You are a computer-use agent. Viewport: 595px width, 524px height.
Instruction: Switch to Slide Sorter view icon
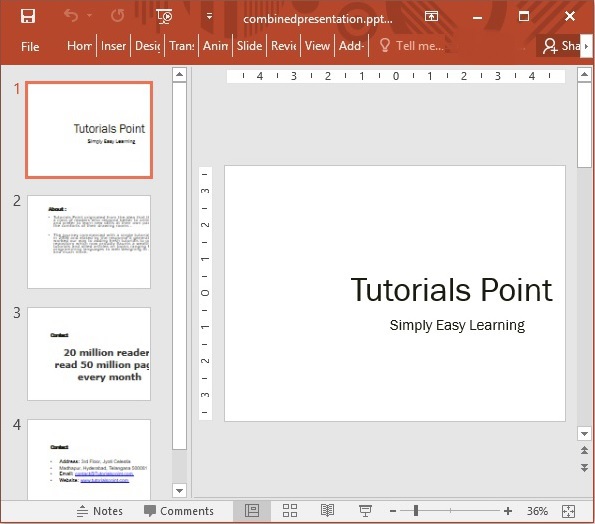290,511
